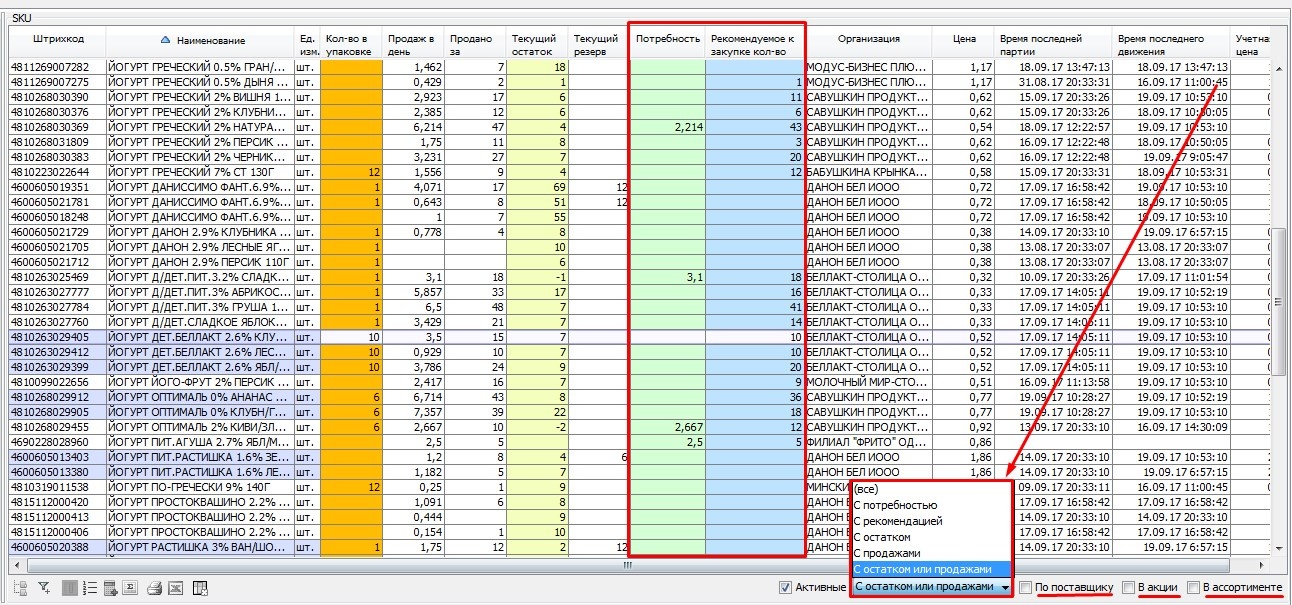This screenshot has height=605, width=1292.
Task: Click the printer icon
Action: (x=155, y=588)
